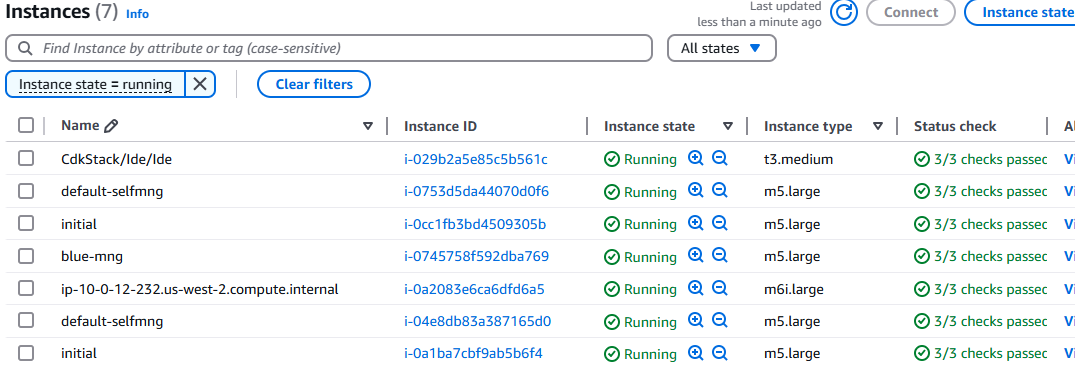The width and height of the screenshot is (1075, 369).
Task: Open the Instance state actions menu
Action: (1020, 12)
